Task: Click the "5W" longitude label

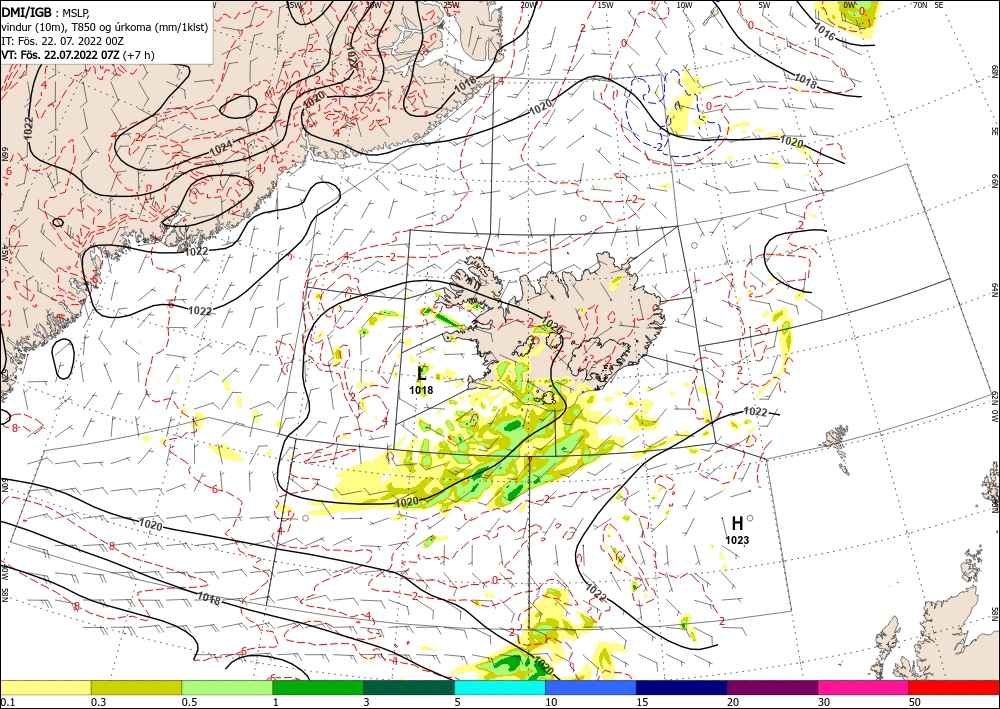Action: [x=764, y=5]
